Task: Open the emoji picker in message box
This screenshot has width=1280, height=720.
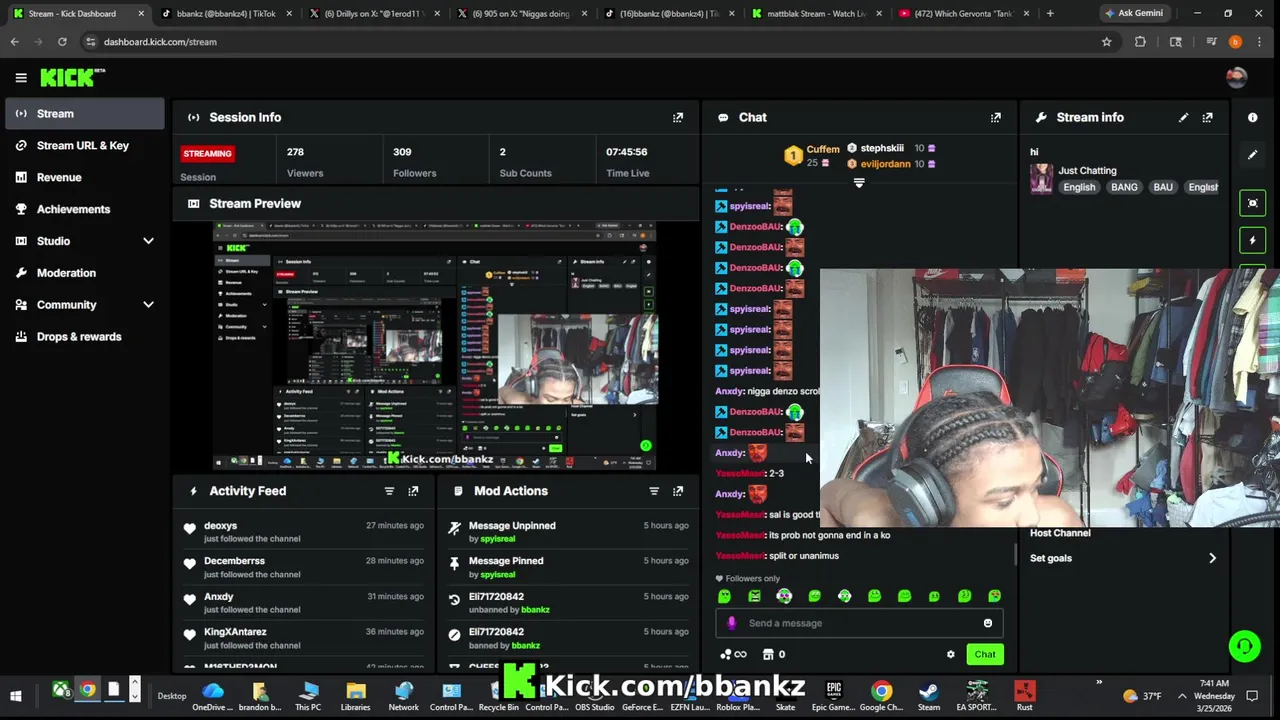Action: point(988,623)
